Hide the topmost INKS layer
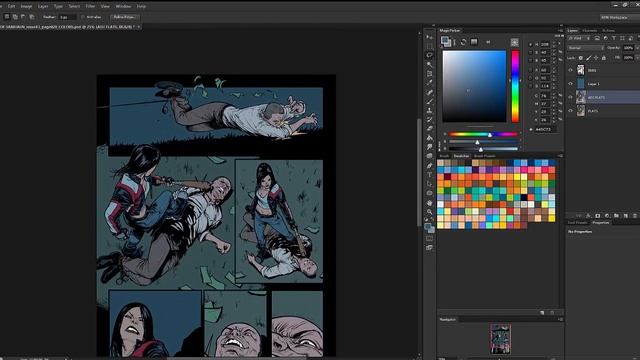 (571, 70)
